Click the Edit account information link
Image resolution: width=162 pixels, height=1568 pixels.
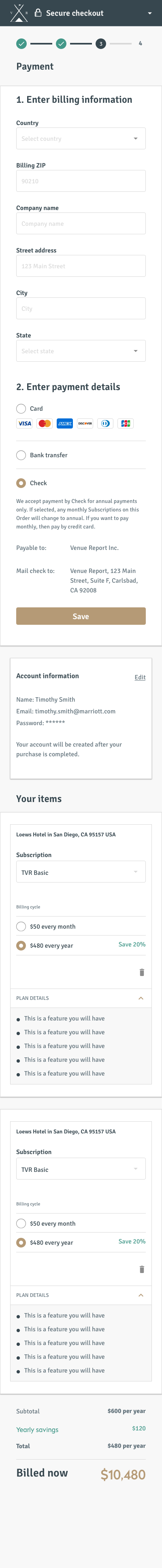pyautogui.click(x=140, y=677)
